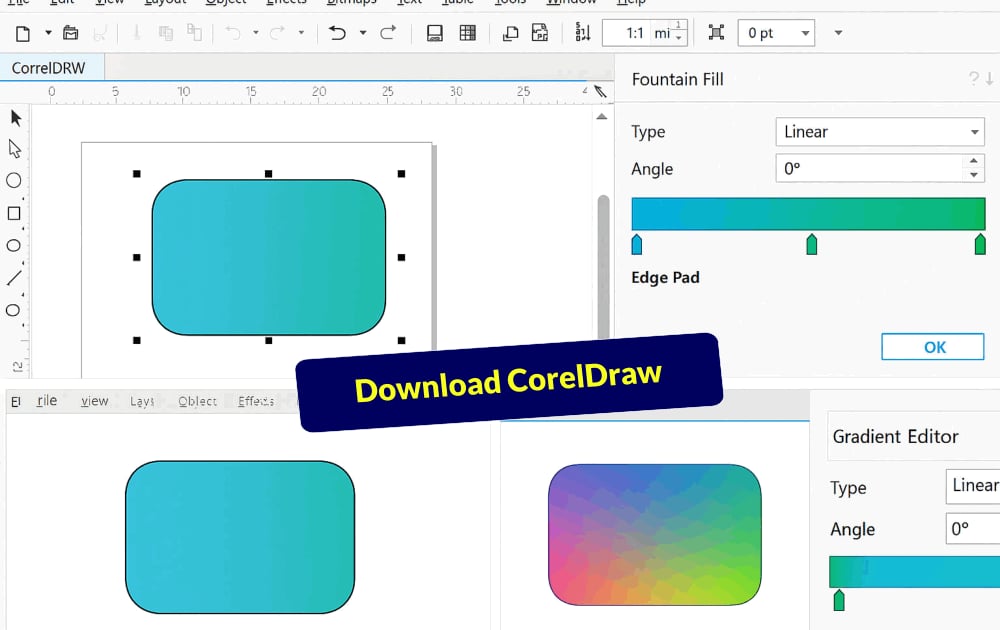Select the Freehand line tool

tap(14, 278)
